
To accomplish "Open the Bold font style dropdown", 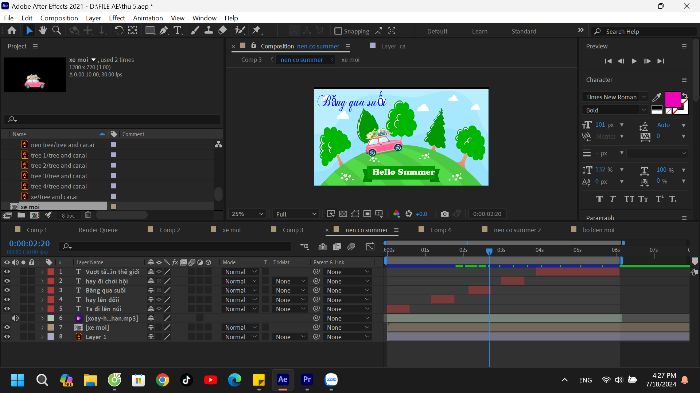I will tap(615, 110).
